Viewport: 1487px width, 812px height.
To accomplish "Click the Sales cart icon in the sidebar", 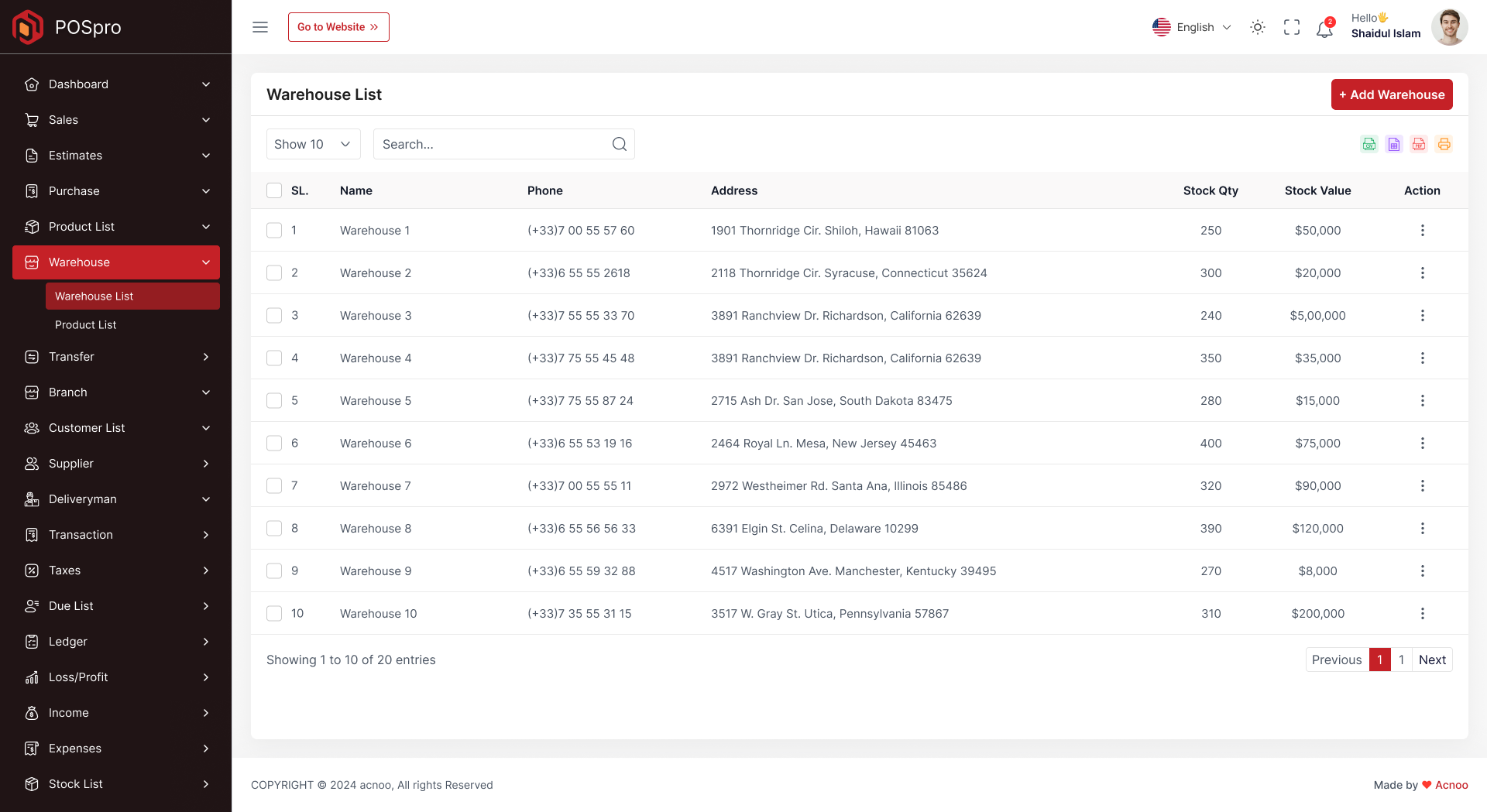I will [32, 120].
